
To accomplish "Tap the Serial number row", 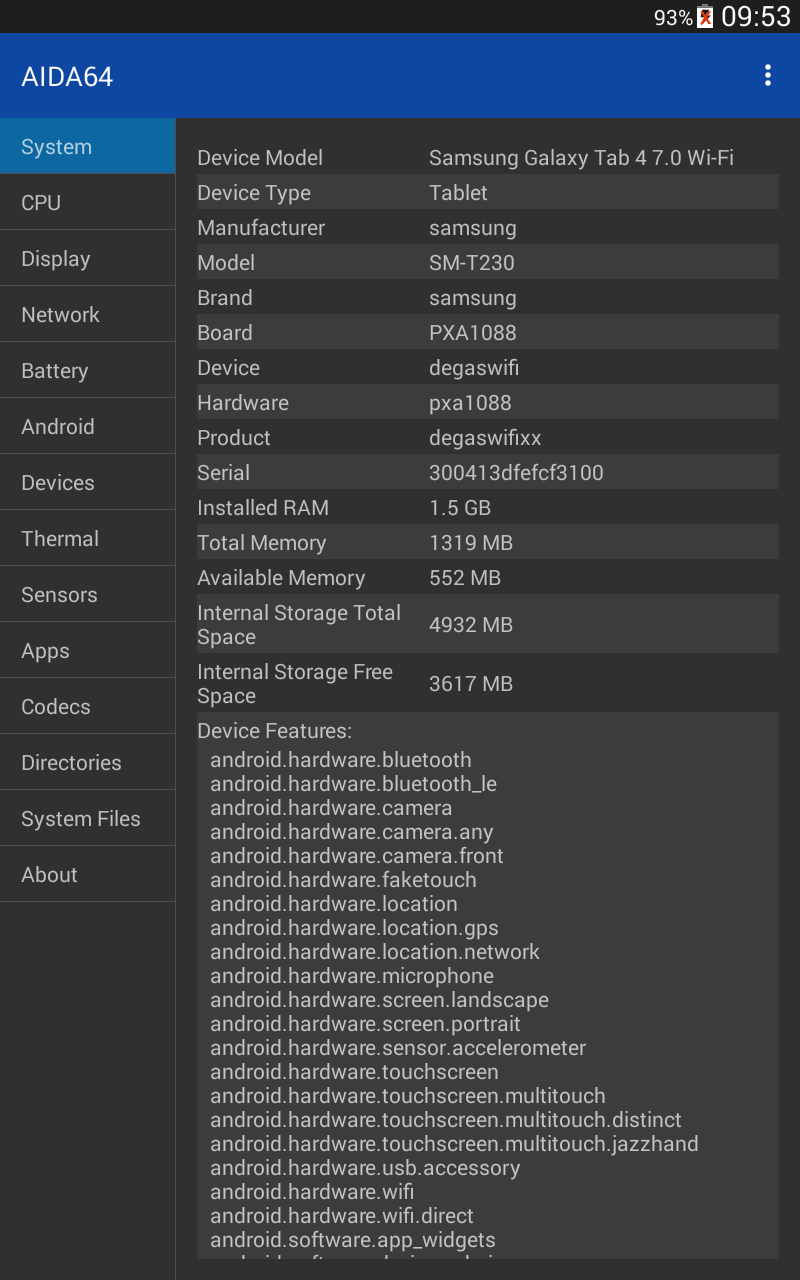I will 487,473.
